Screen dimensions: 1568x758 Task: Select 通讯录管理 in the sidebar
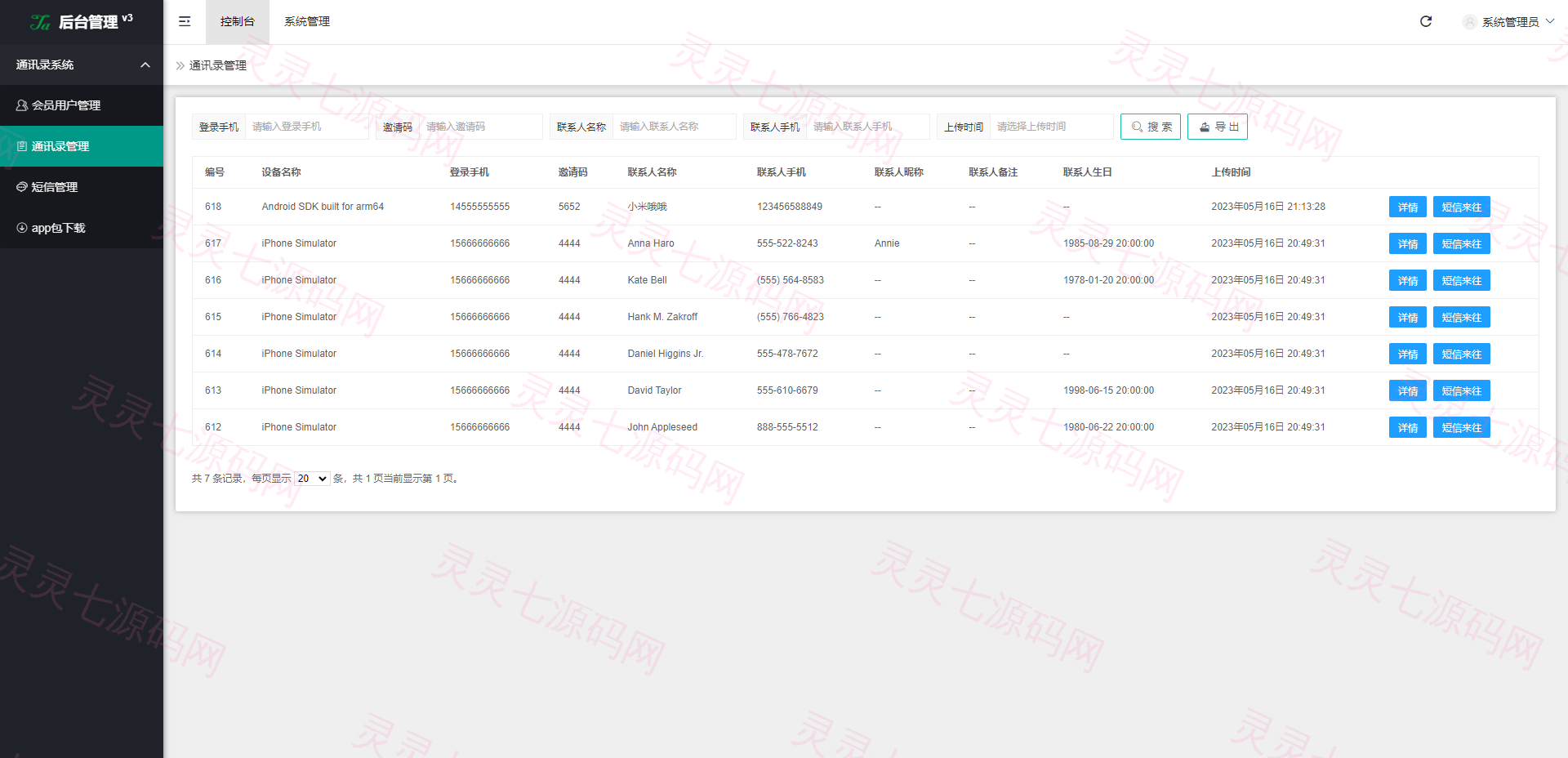[x=82, y=146]
